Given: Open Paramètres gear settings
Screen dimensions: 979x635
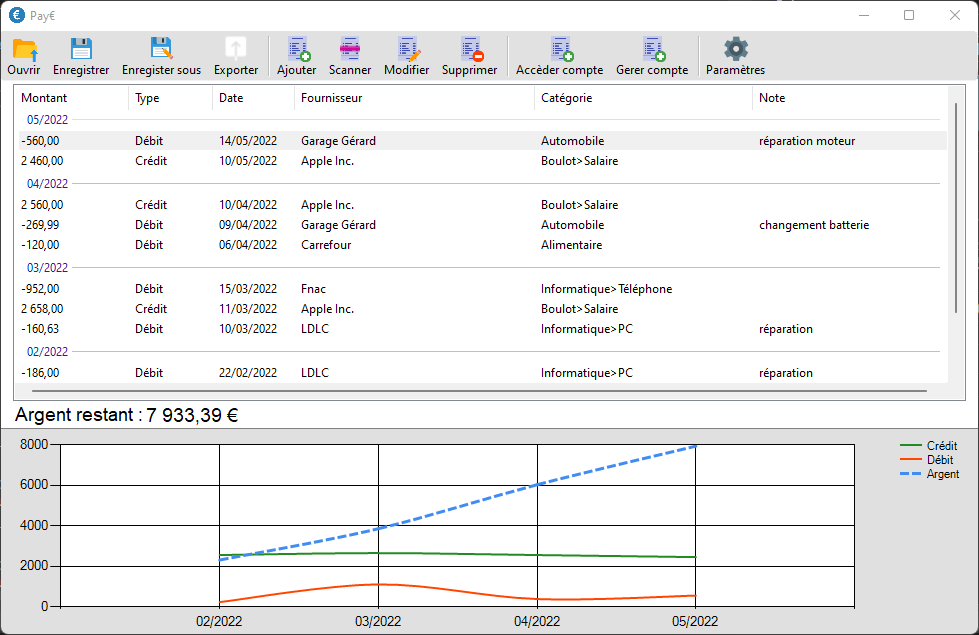Looking at the screenshot, I should pyautogui.click(x=736, y=56).
